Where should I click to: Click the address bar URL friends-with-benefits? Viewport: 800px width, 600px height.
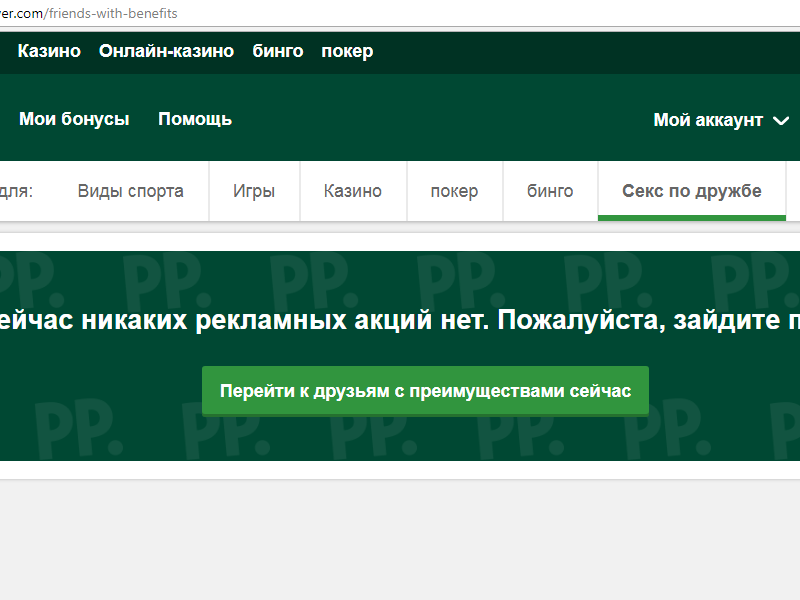113,13
